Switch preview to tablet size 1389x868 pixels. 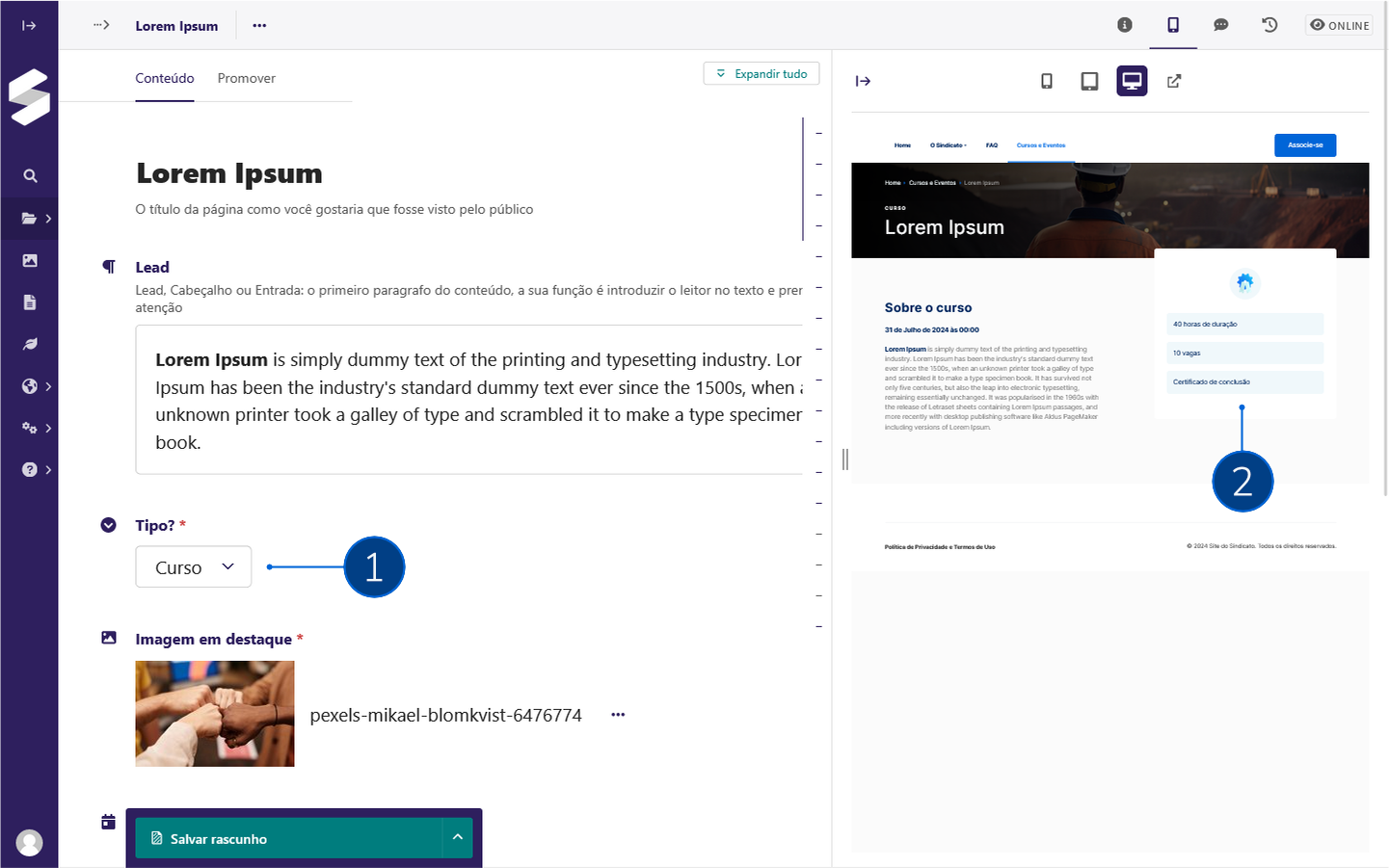[x=1089, y=82]
